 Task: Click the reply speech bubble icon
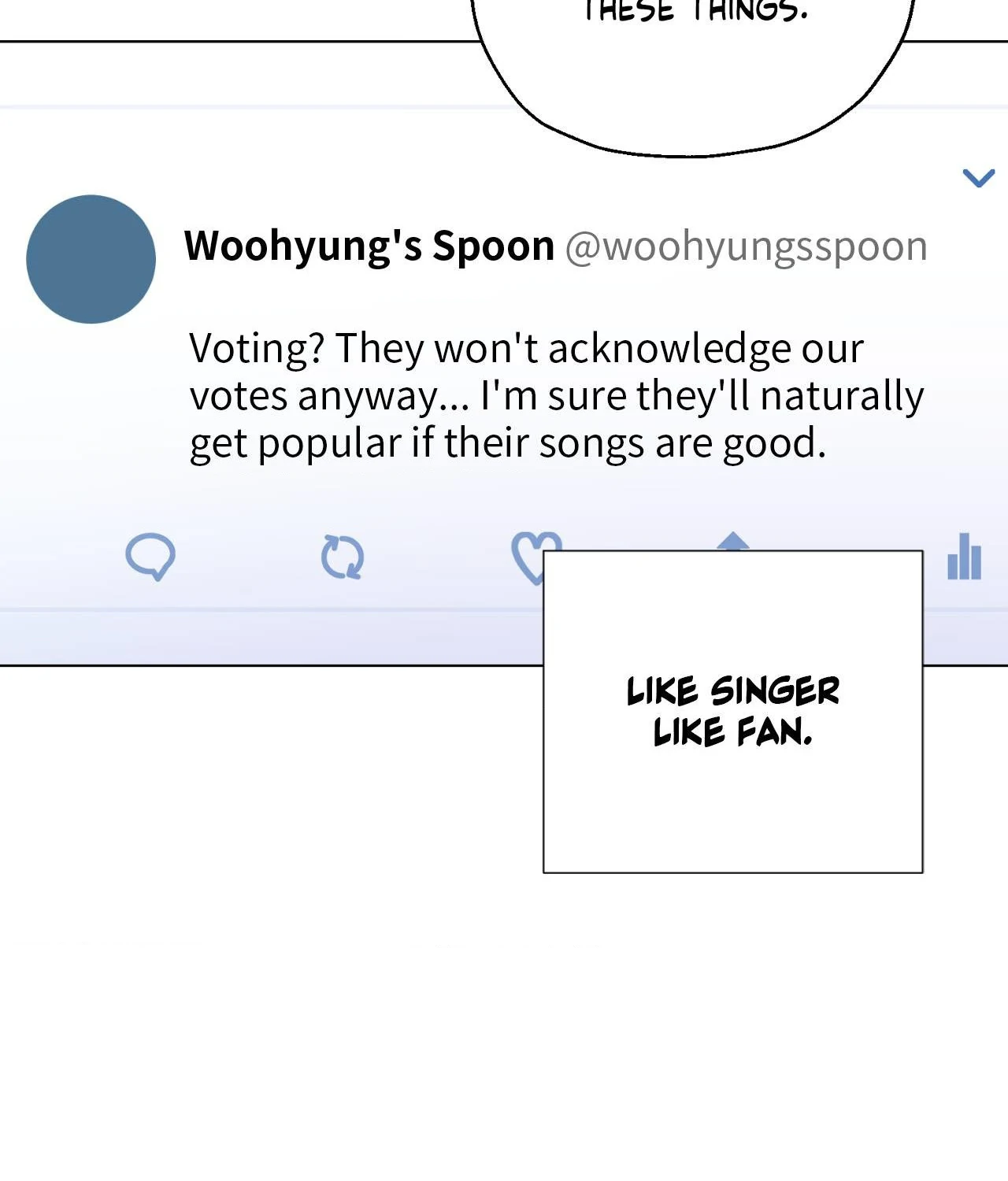click(x=150, y=557)
